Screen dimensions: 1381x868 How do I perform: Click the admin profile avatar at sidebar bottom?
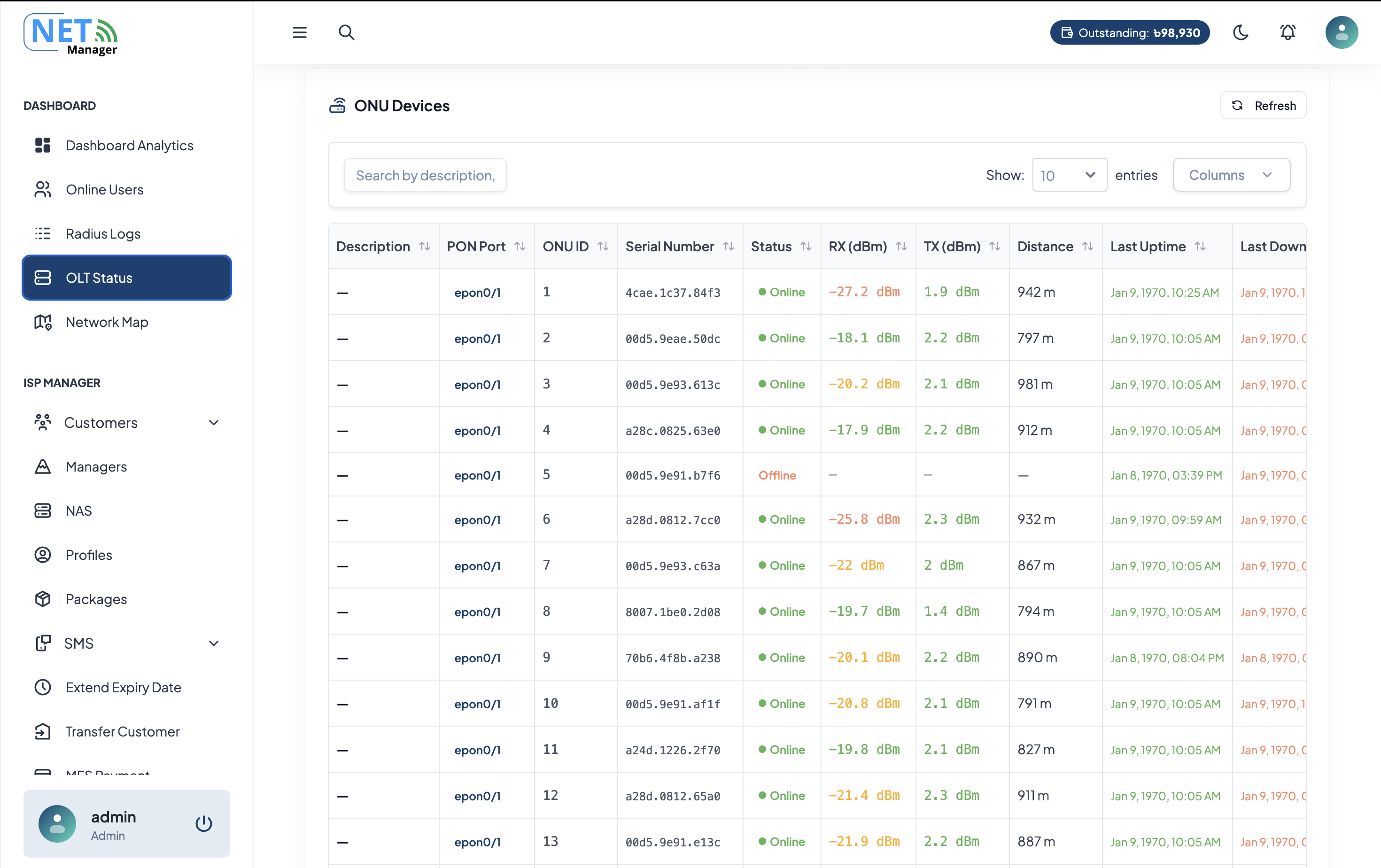point(57,824)
